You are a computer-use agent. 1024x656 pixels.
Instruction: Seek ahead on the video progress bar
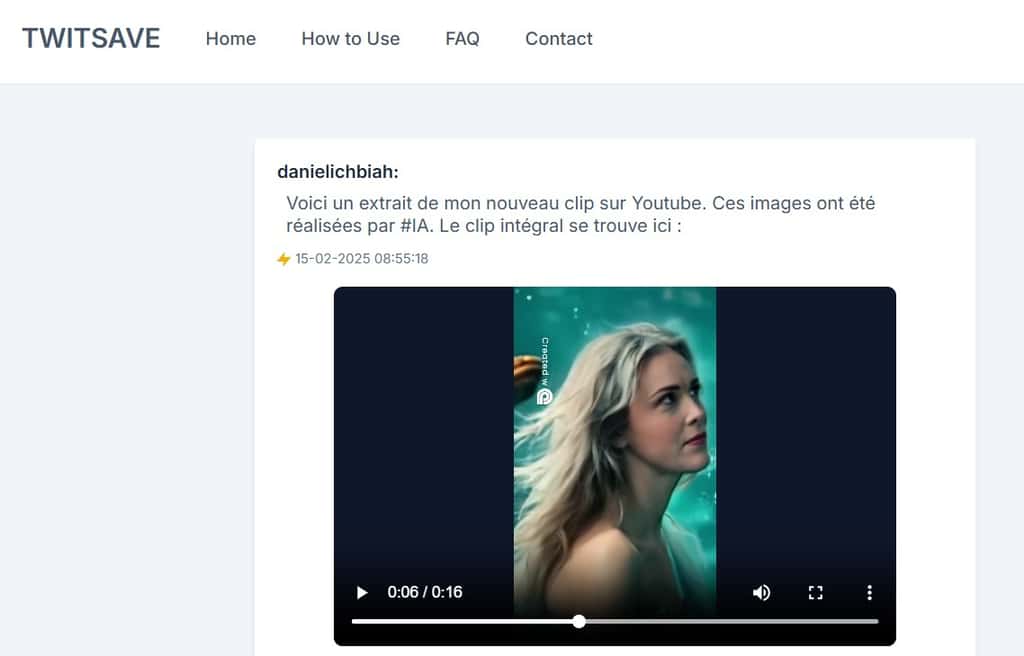(700, 620)
